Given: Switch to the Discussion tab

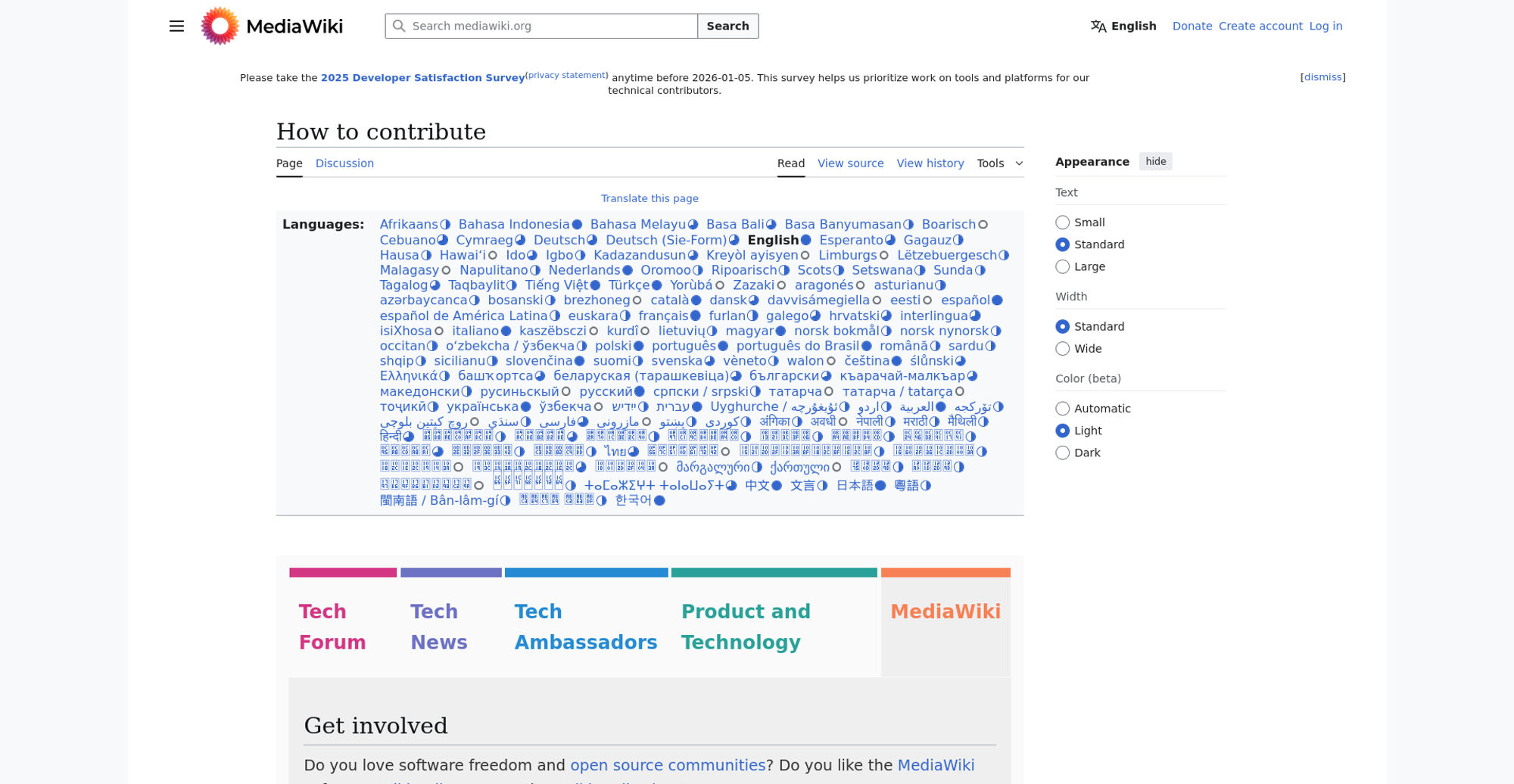Looking at the screenshot, I should [x=344, y=163].
